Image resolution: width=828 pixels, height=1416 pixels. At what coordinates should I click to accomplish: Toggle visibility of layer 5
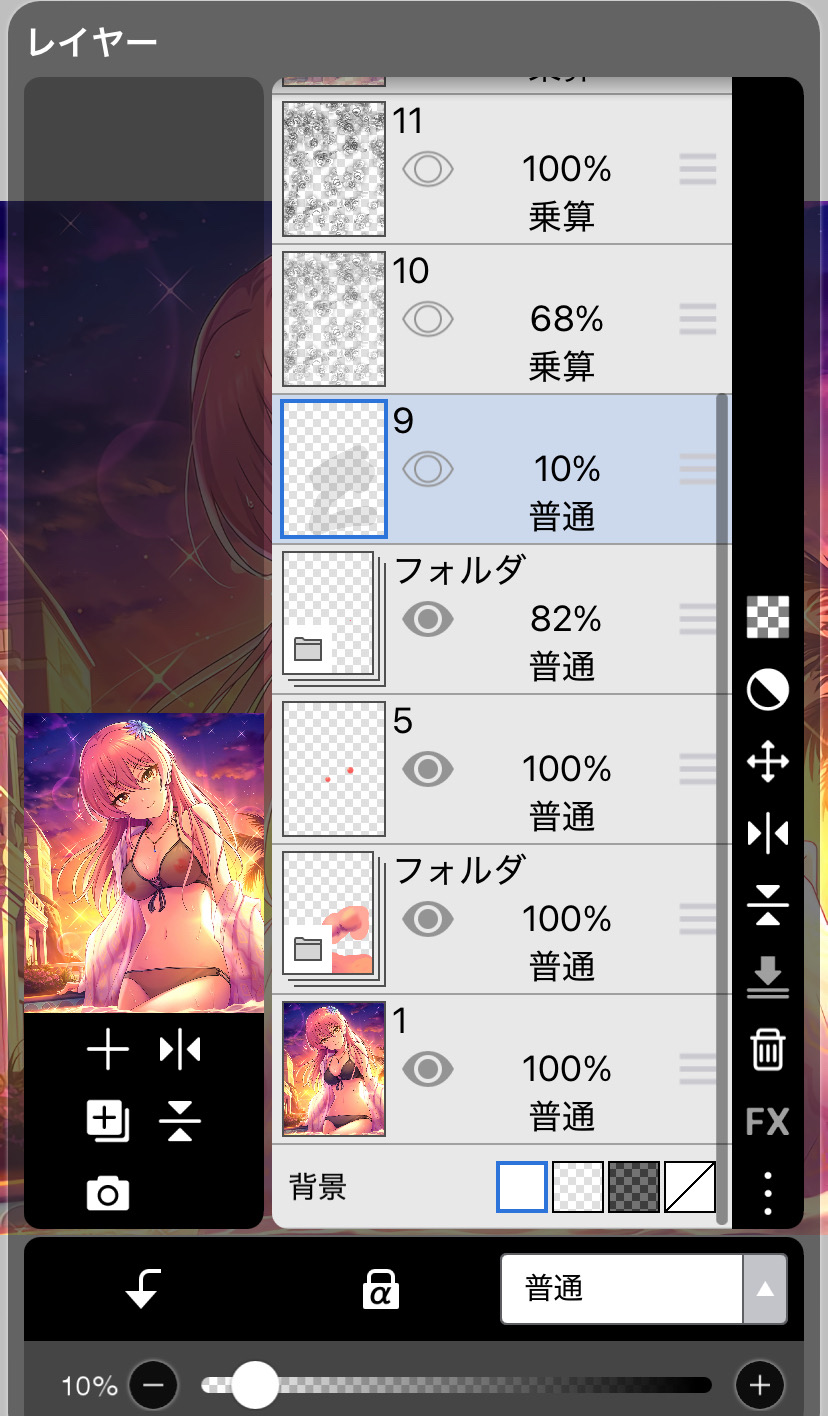point(428,769)
